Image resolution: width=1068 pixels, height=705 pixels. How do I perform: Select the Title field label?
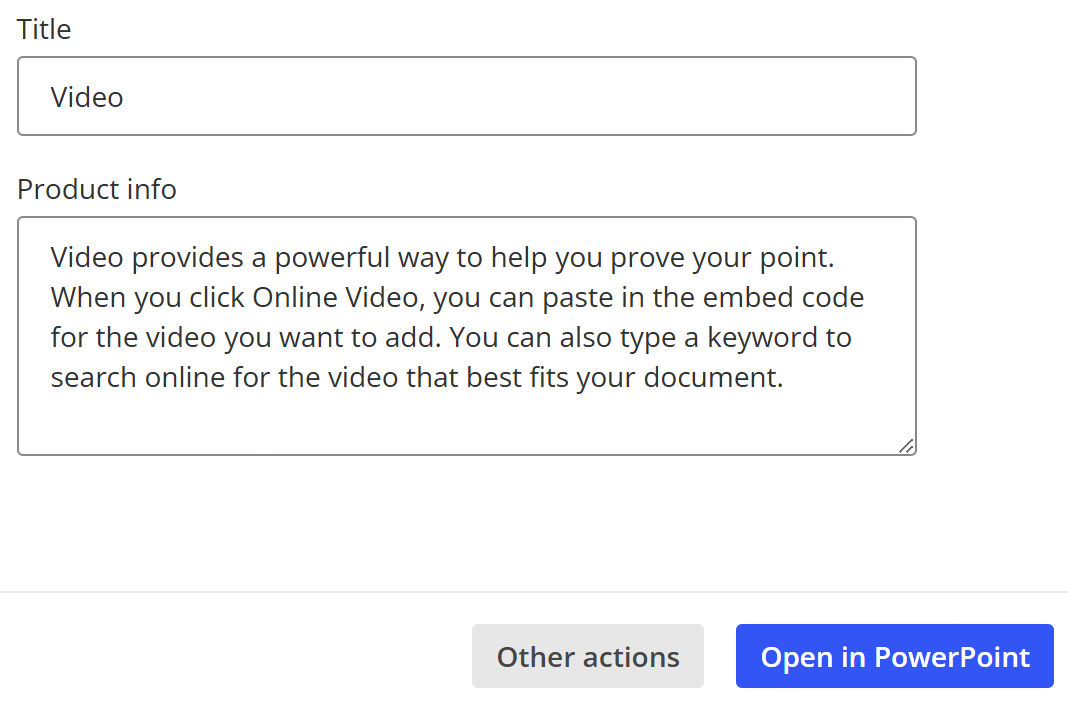(x=44, y=29)
